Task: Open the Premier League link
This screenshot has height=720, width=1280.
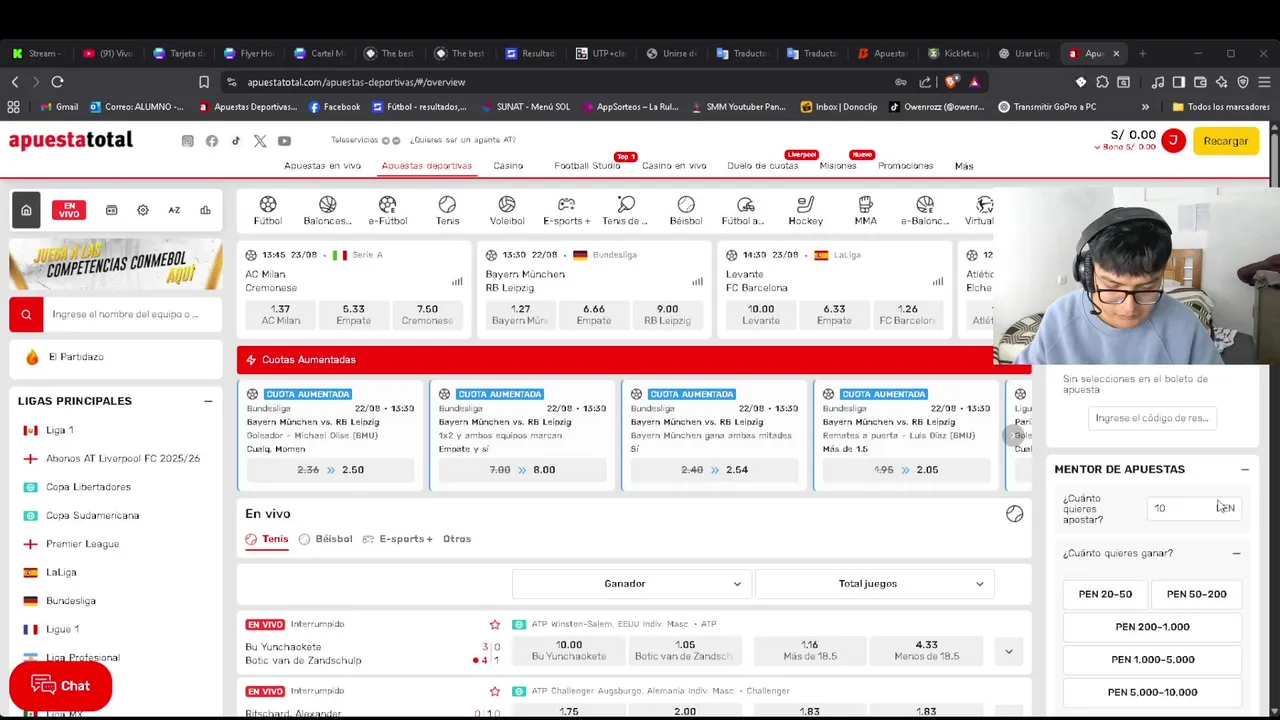Action: click(82, 544)
